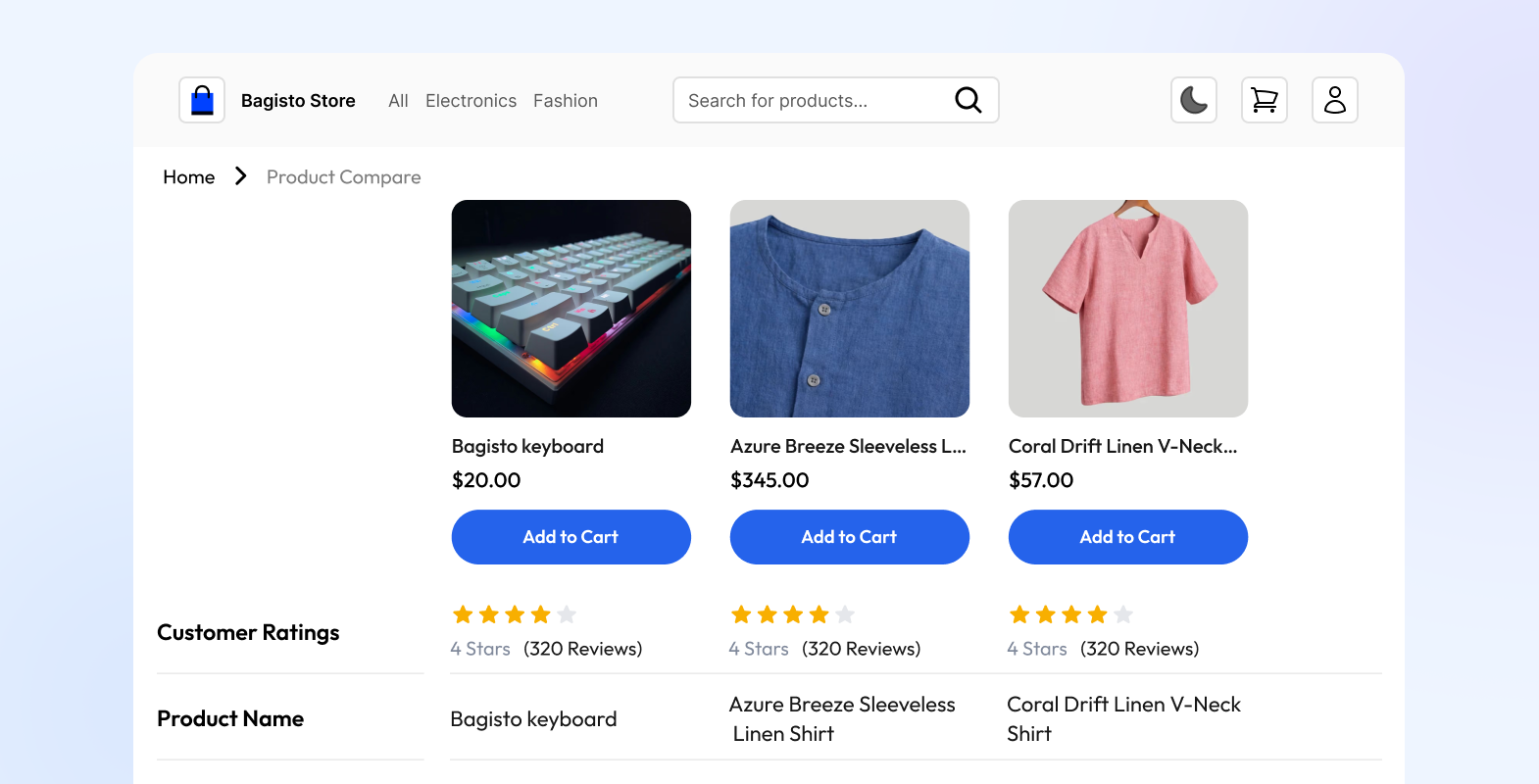The height and width of the screenshot is (784, 1539).
Task: Click Azure Breeze Sleeveless Linen Shirt full name
Action: click(x=842, y=719)
